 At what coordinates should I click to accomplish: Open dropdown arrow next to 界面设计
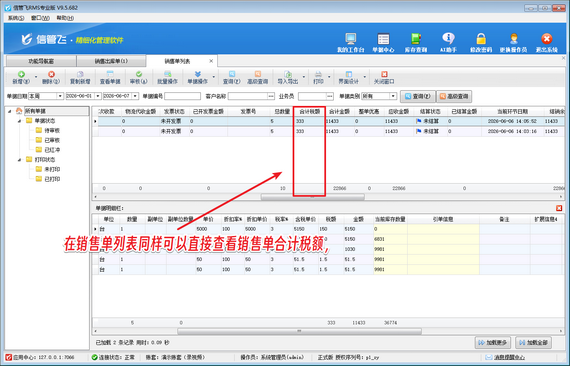[x=365, y=77]
